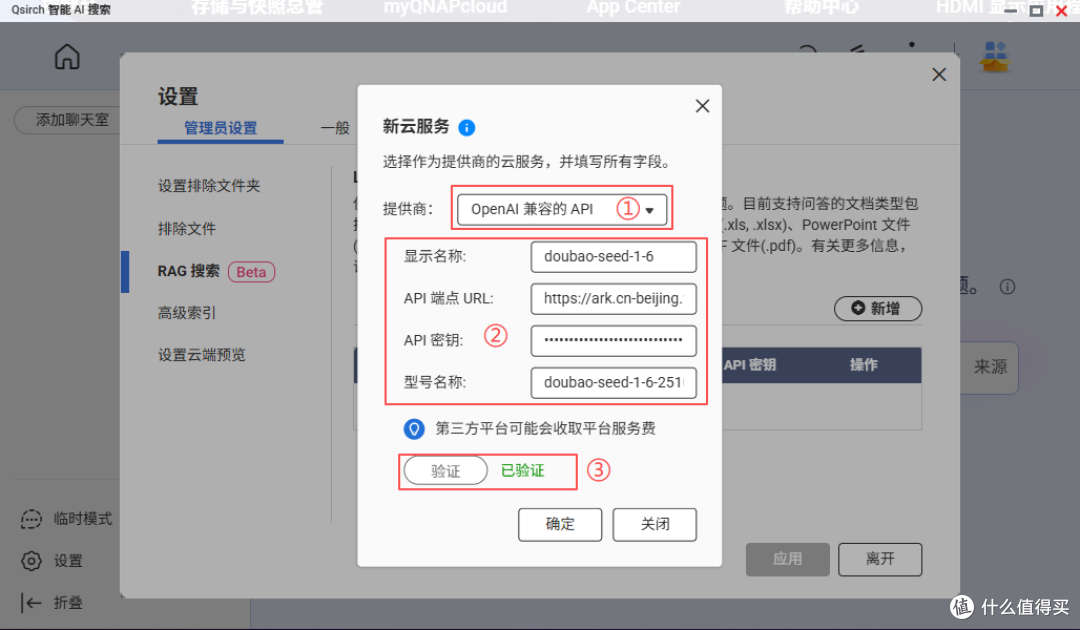Click the API 端点 URL field
The height and width of the screenshot is (630, 1080).
tap(613, 299)
